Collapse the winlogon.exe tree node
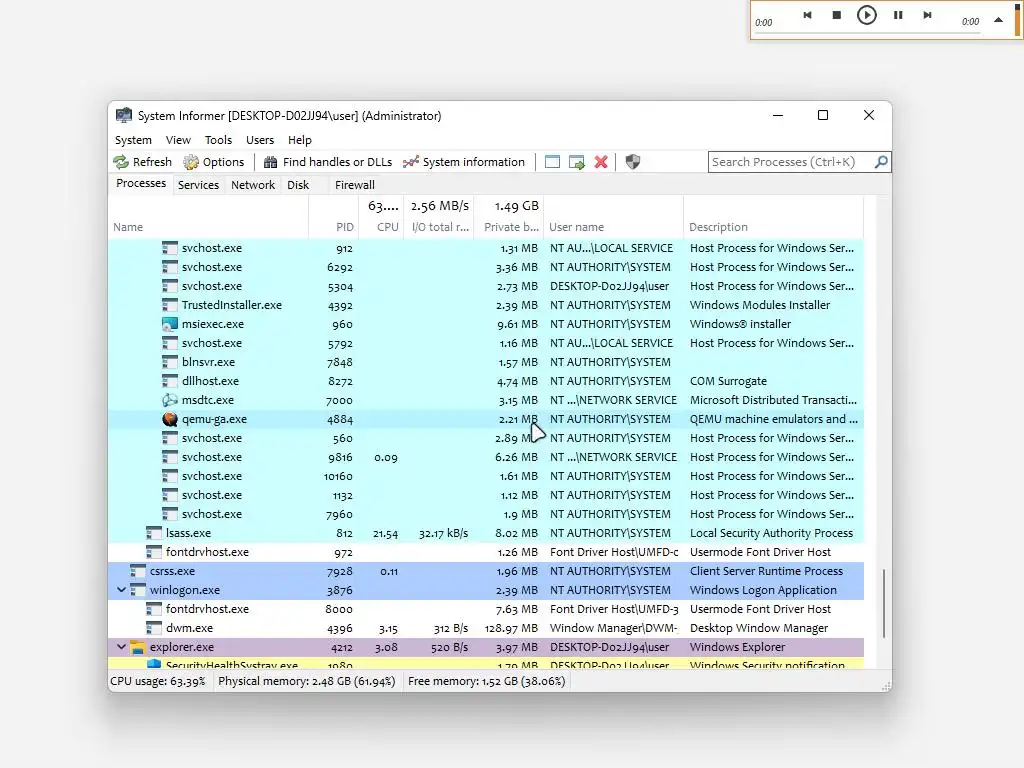This screenshot has height=768, width=1024. pyautogui.click(x=121, y=590)
